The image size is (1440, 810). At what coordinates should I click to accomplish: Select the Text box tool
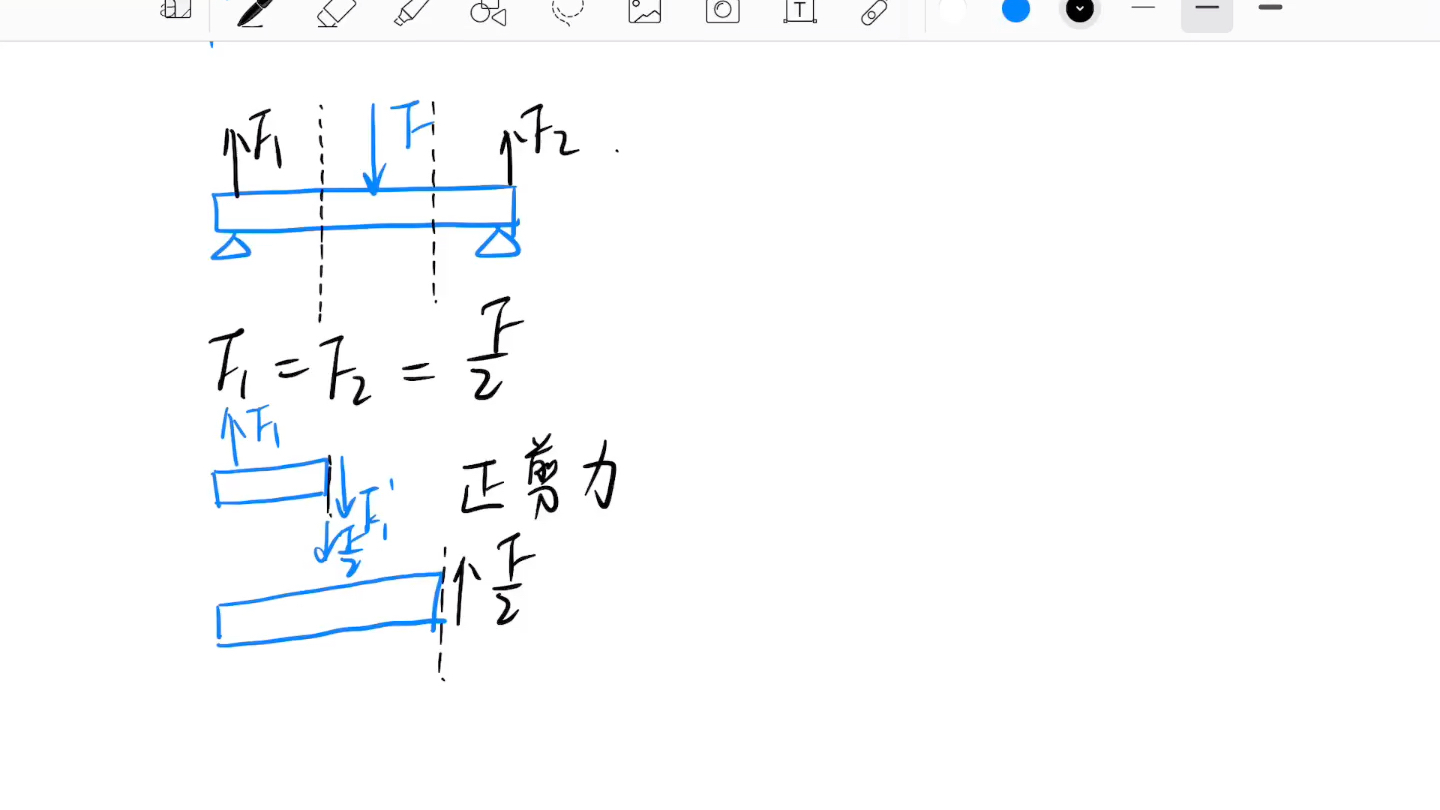[799, 10]
